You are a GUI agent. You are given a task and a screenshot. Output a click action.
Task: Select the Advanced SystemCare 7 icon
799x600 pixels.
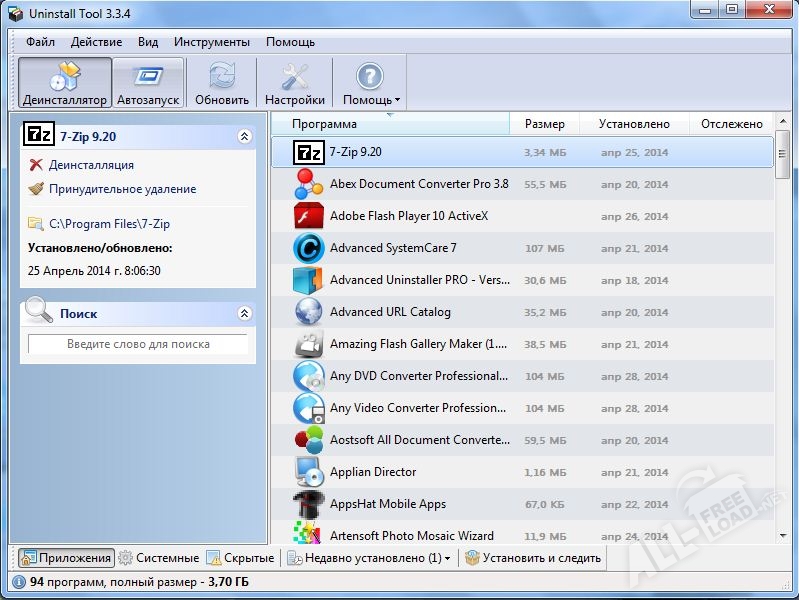coord(308,248)
